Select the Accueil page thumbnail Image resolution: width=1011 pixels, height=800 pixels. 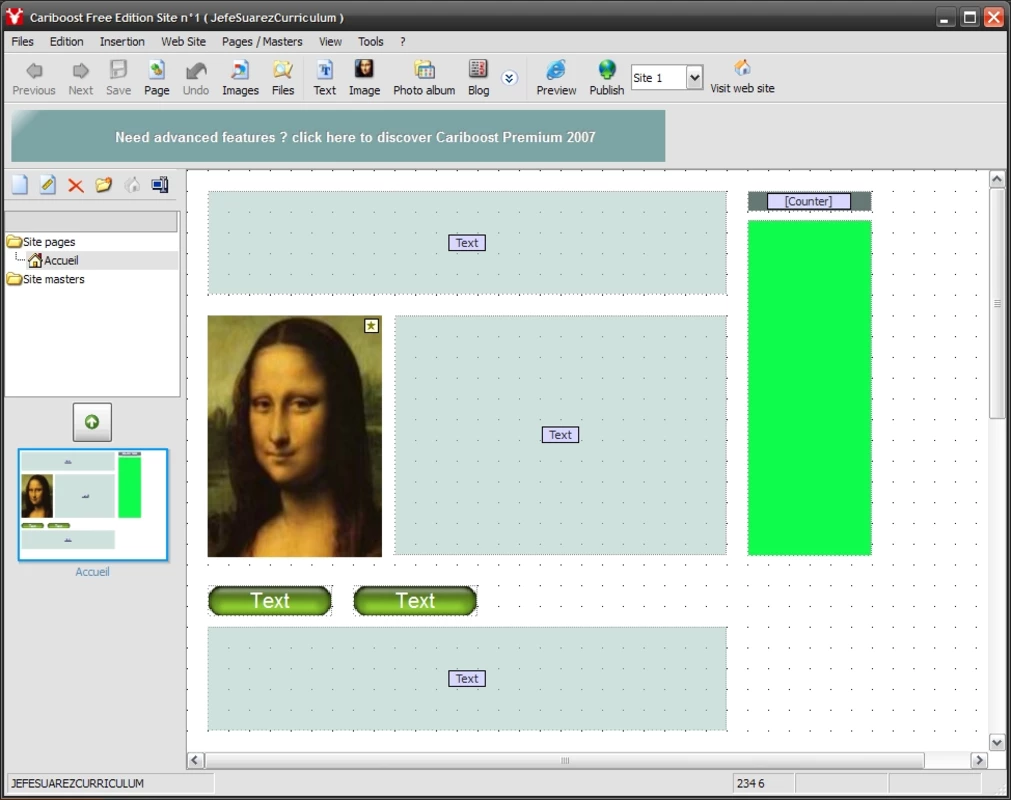pos(93,505)
